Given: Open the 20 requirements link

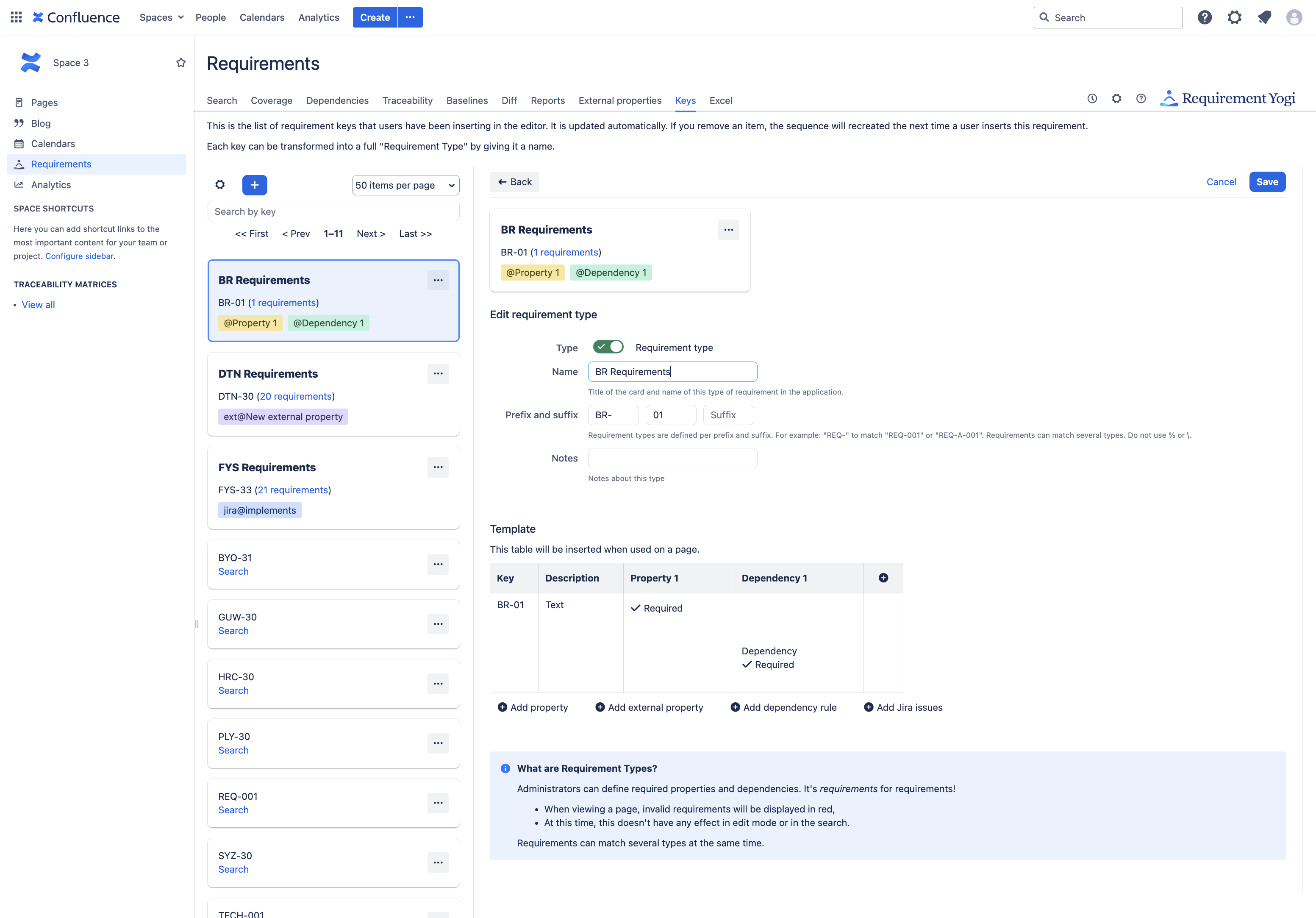Looking at the screenshot, I should (x=295, y=396).
